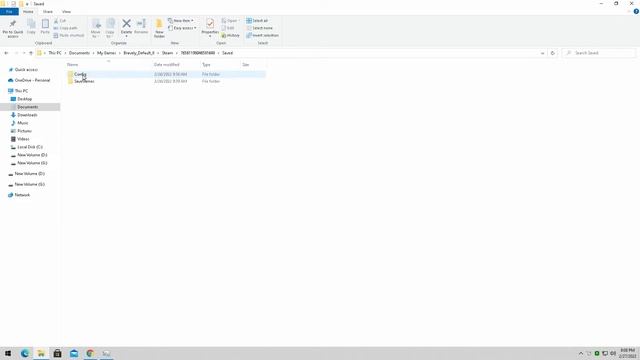This screenshot has height=360, width=640.
Task: Click Select all in the ribbon
Action: tap(257, 21)
